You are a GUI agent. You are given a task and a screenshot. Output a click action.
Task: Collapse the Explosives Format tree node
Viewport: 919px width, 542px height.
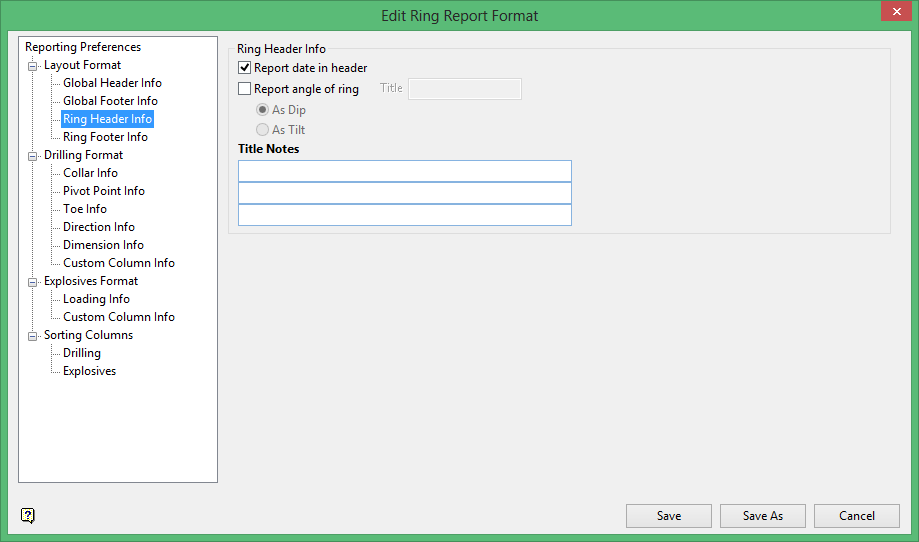click(33, 282)
